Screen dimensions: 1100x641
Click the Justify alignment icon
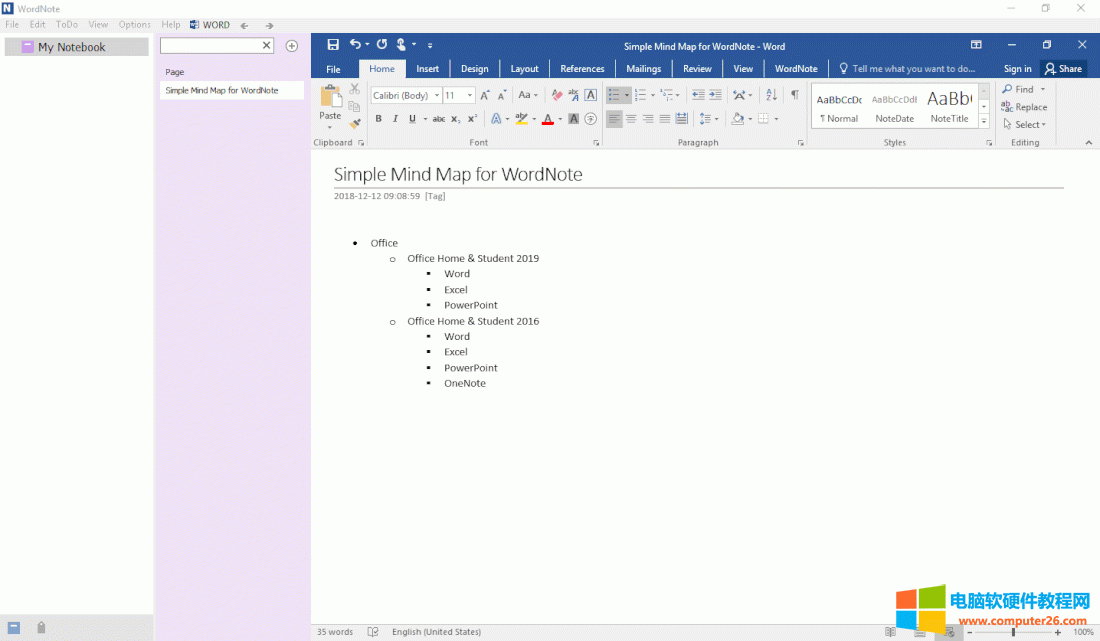tap(665, 119)
